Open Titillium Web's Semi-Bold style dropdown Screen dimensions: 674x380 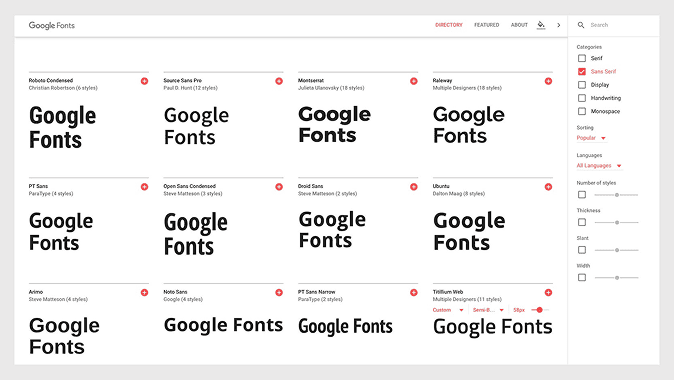tap(488, 310)
